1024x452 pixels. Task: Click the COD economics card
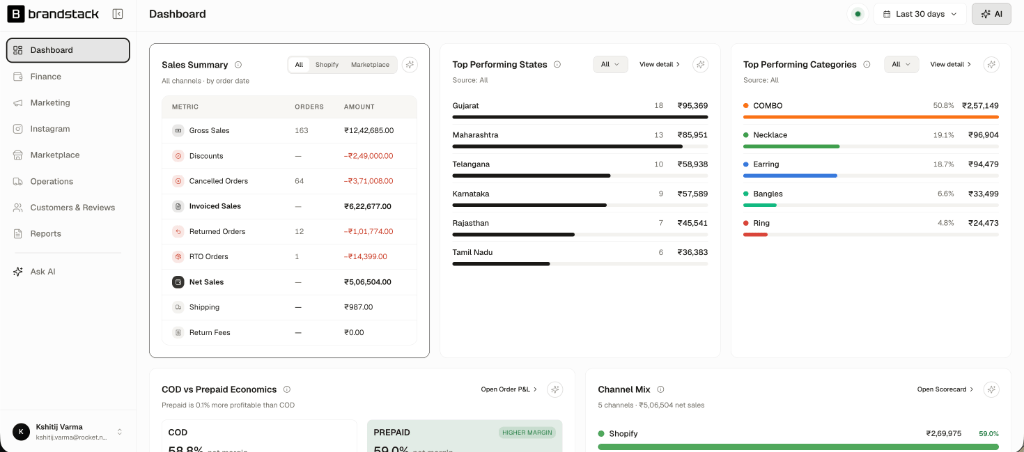click(259, 436)
